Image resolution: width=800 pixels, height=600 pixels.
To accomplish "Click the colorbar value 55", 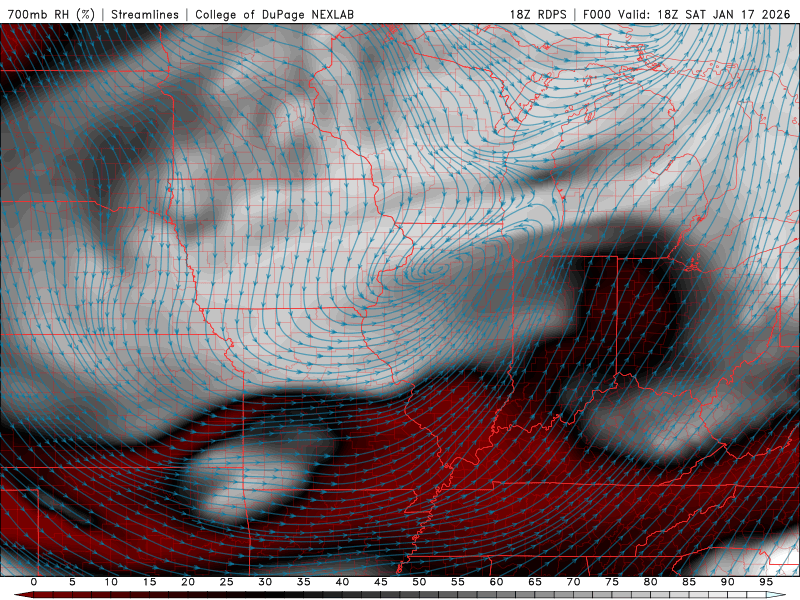I will point(458,582).
